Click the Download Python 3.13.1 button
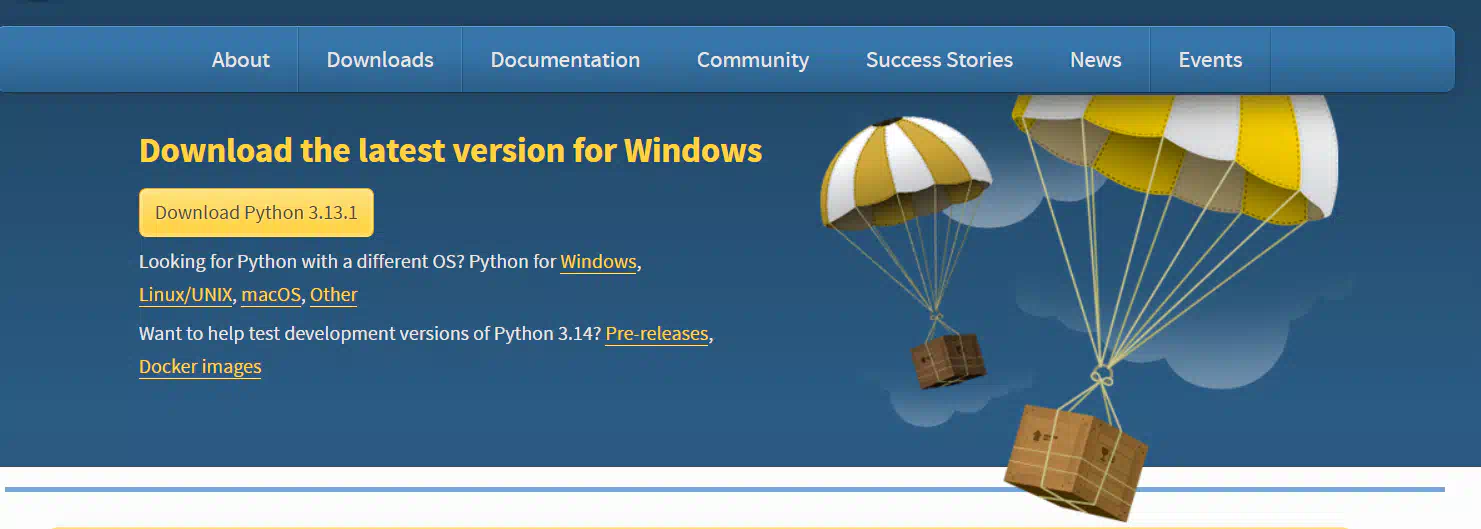Screen dimensions: 1481x529 (x=256, y=213)
